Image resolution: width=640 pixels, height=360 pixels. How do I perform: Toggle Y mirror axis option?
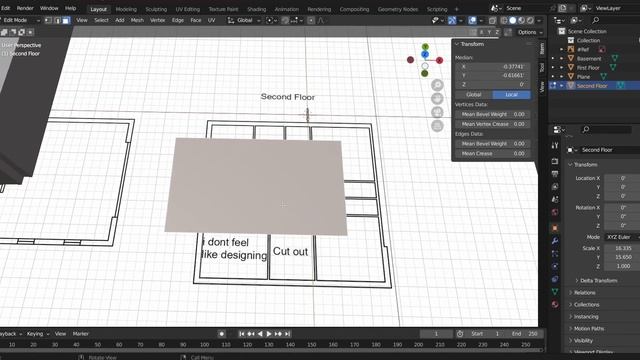489,32
